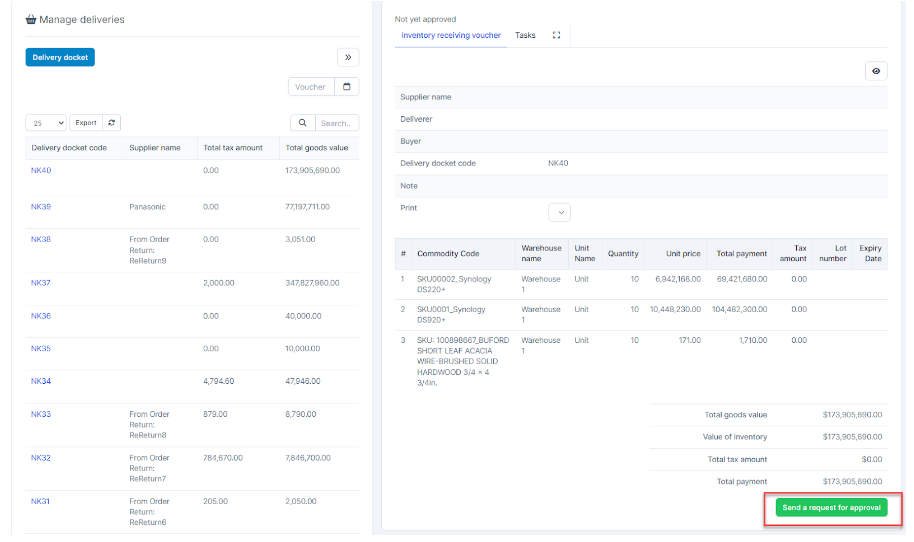Toggle the eye view icon button

[876, 71]
